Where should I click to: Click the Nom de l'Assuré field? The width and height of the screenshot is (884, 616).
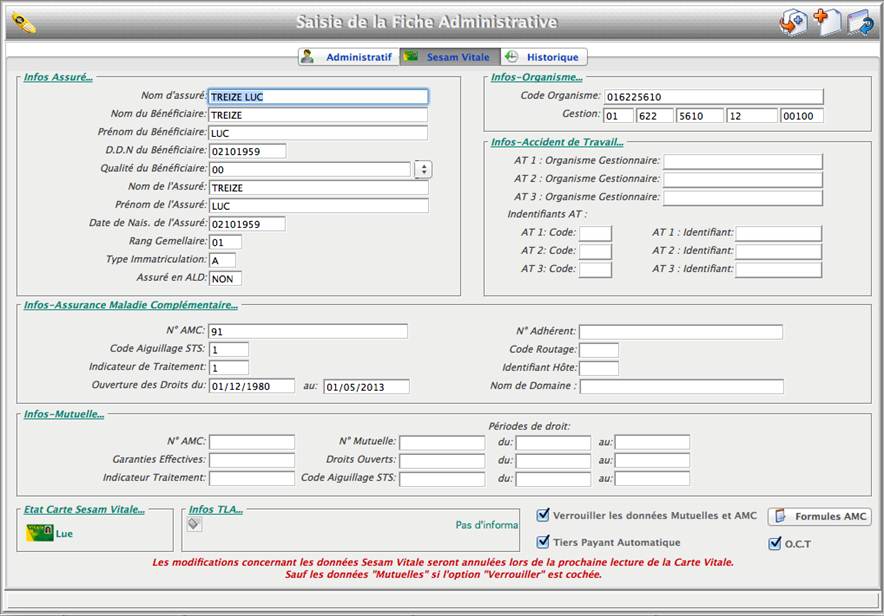coord(319,188)
